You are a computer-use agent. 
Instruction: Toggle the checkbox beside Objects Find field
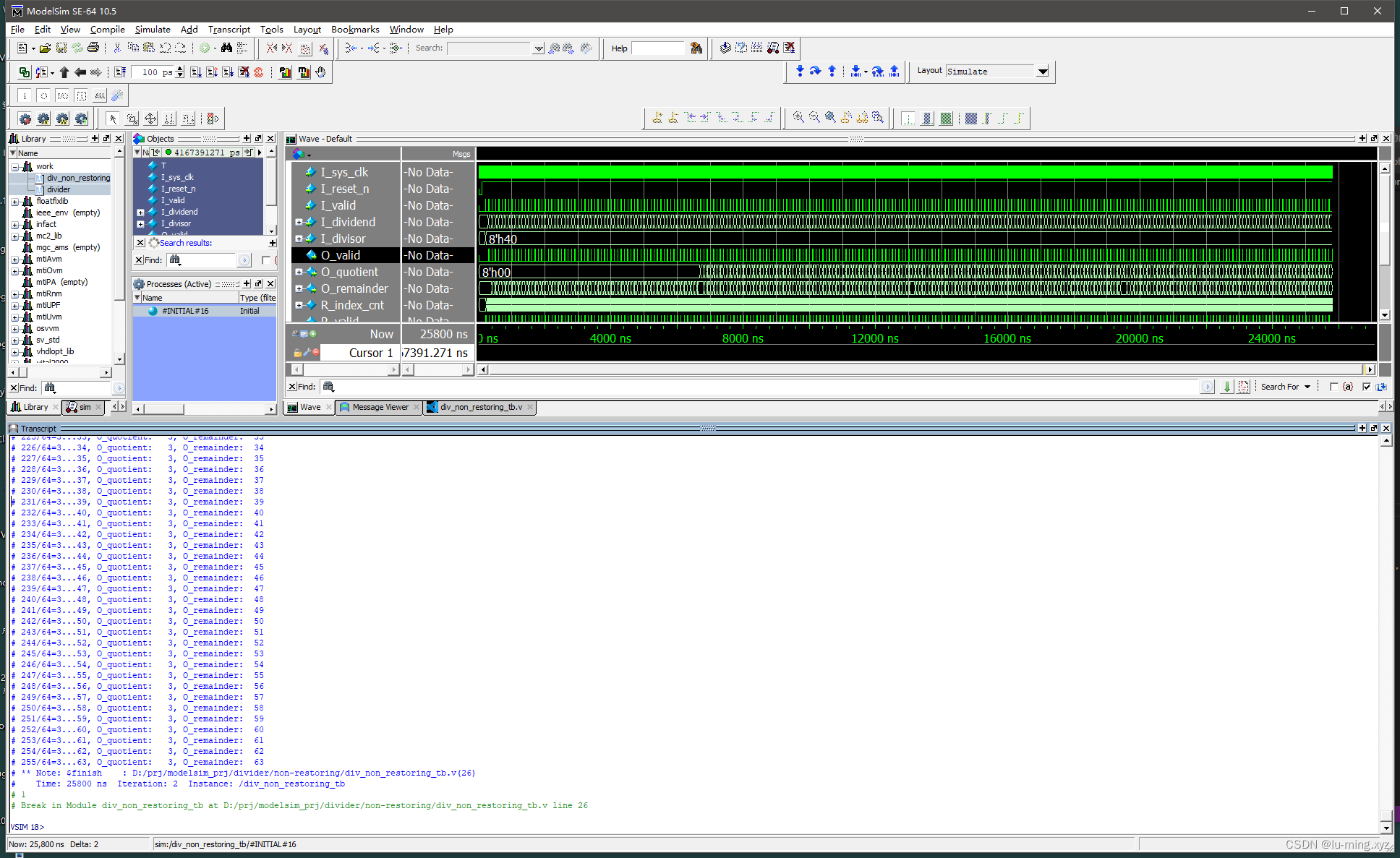(x=265, y=260)
